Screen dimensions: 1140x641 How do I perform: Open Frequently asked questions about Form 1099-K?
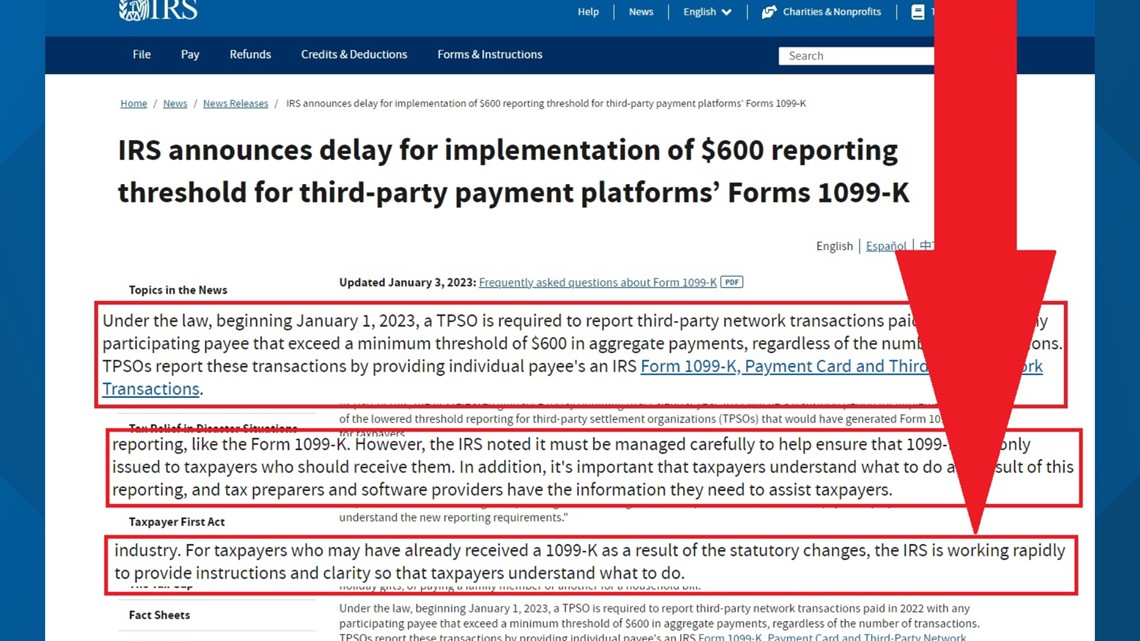[x=598, y=282]
